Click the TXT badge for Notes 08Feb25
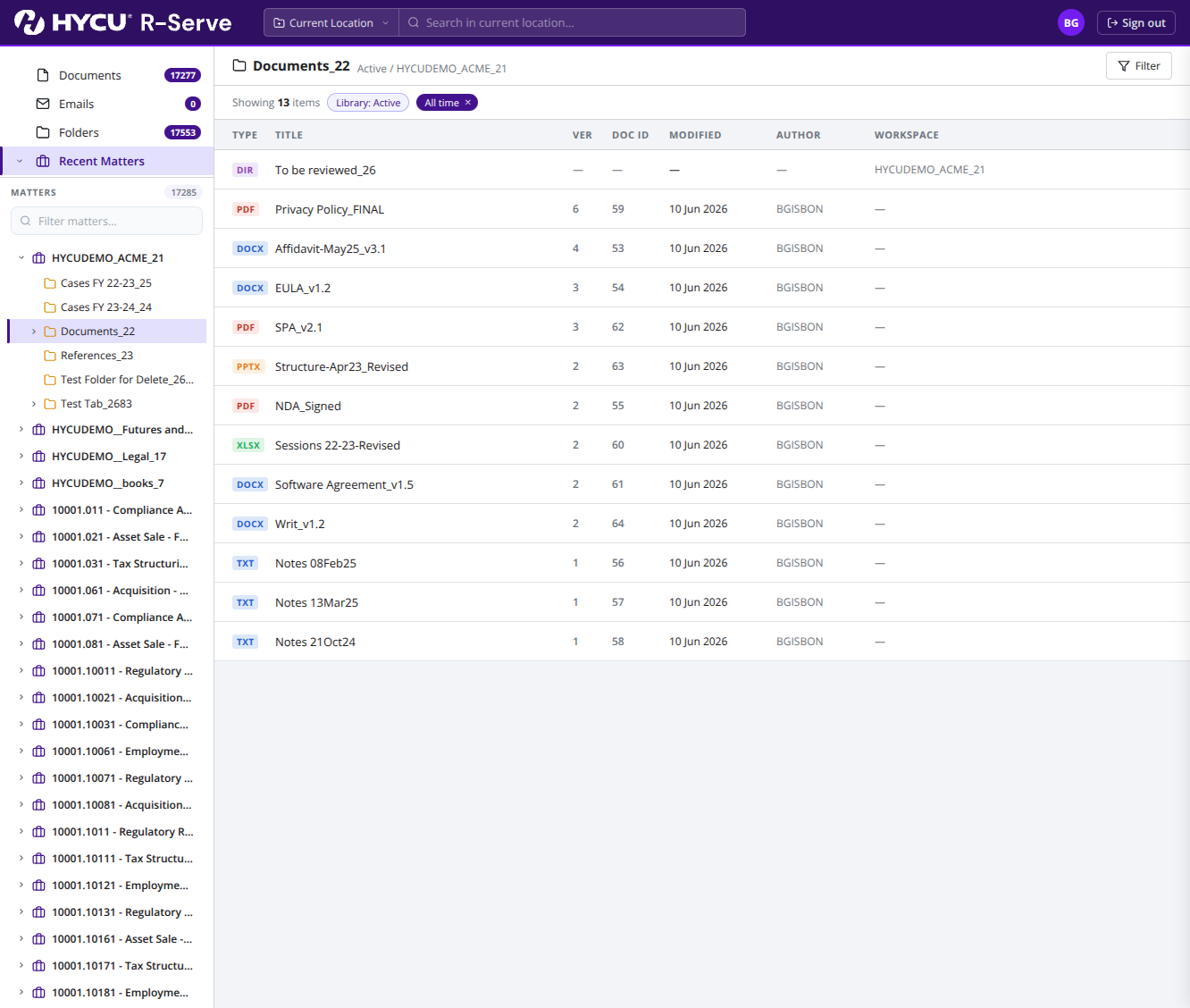Screen dimensions: 1190x1008 [246, 563]
